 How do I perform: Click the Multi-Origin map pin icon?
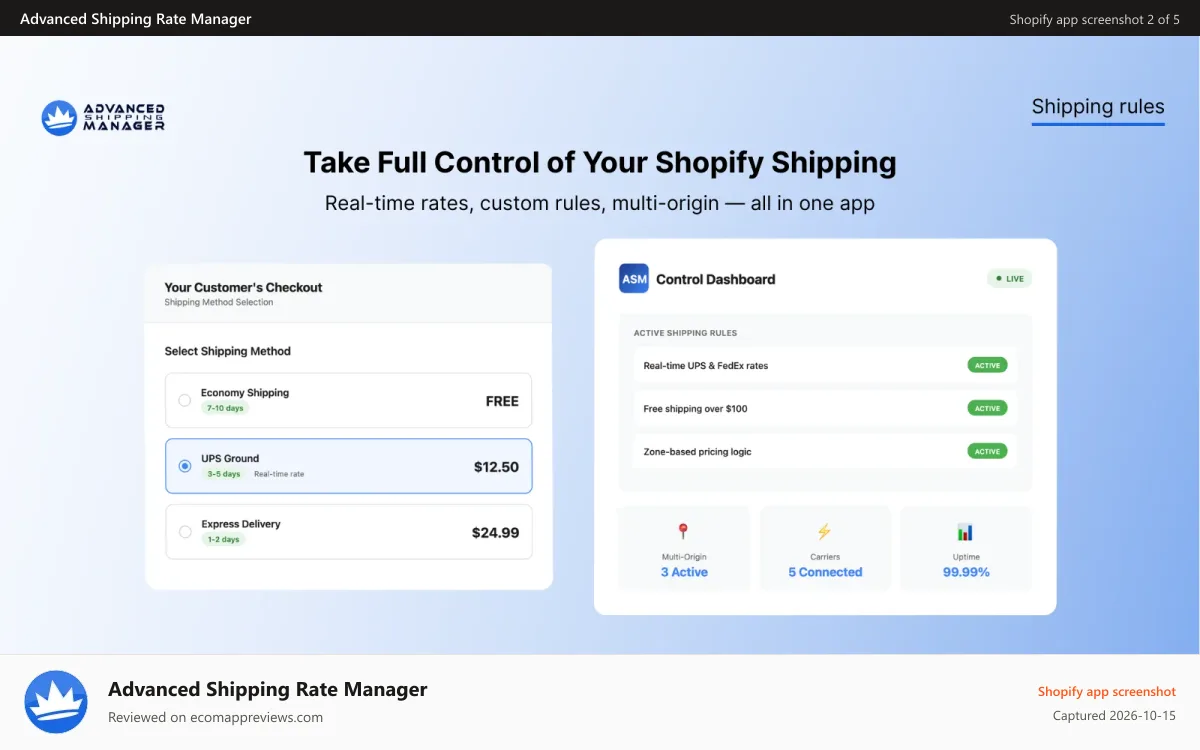[x=684, y=532]
